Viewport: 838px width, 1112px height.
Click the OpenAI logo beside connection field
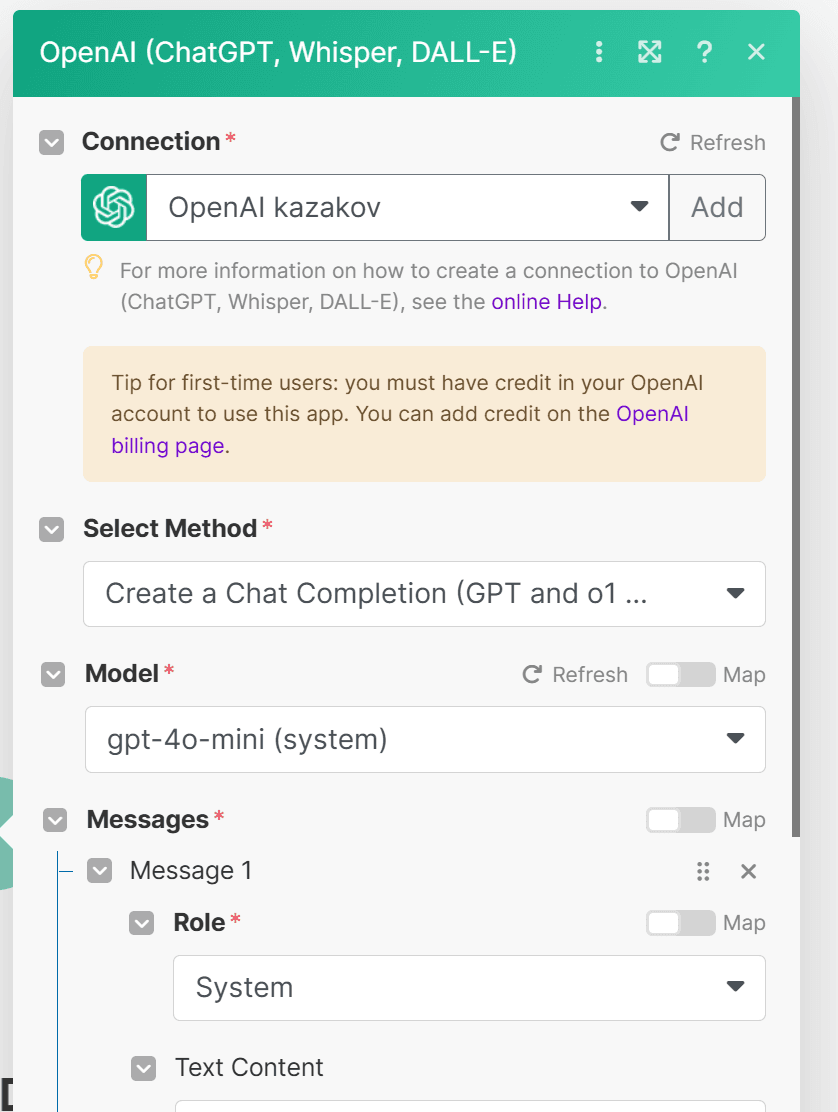pyautogui.click(x=113, y=207)
